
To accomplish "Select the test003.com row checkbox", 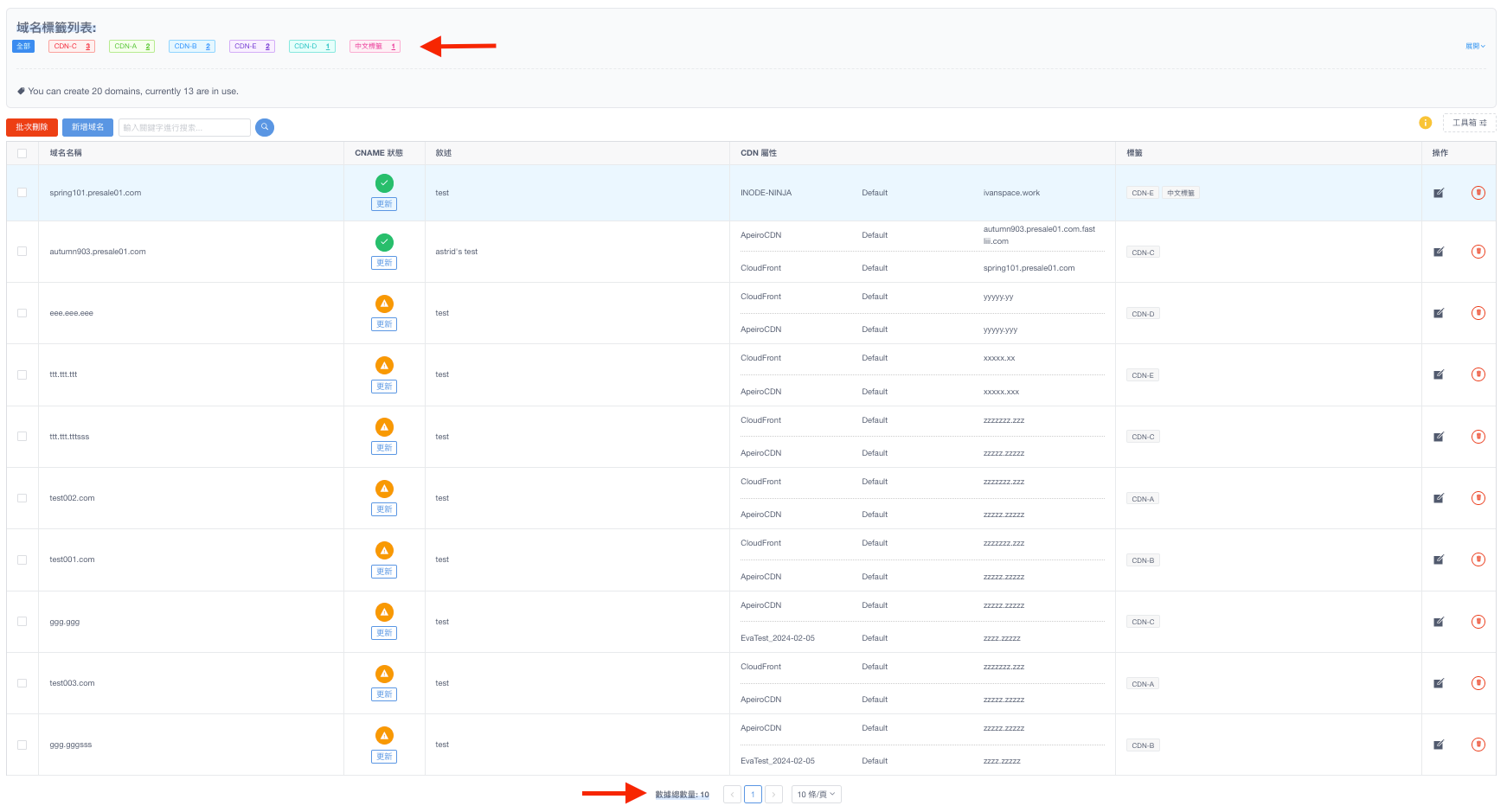I will click(22, 683).
